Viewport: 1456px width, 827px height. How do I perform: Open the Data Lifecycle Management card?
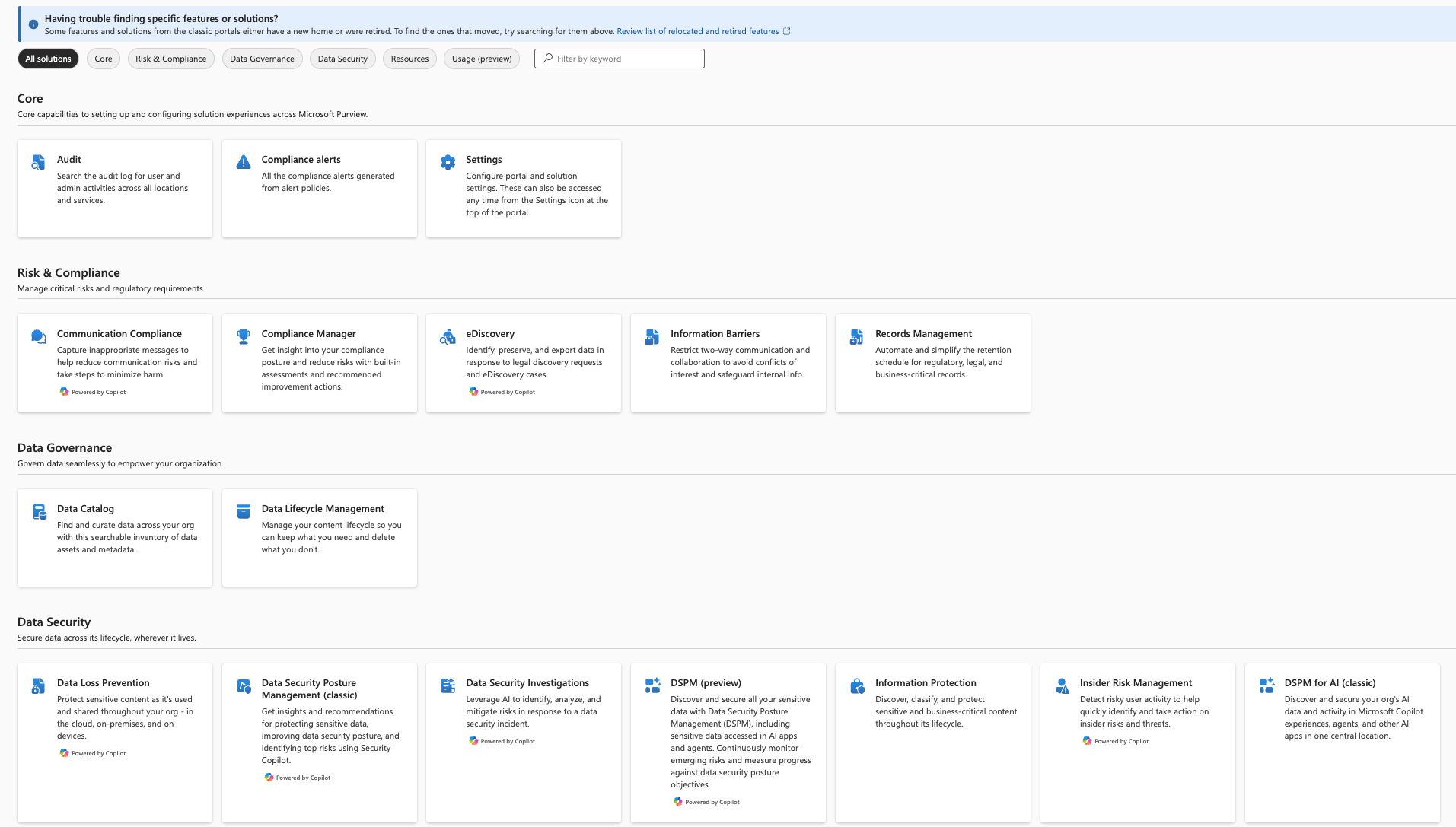point(319,538)
